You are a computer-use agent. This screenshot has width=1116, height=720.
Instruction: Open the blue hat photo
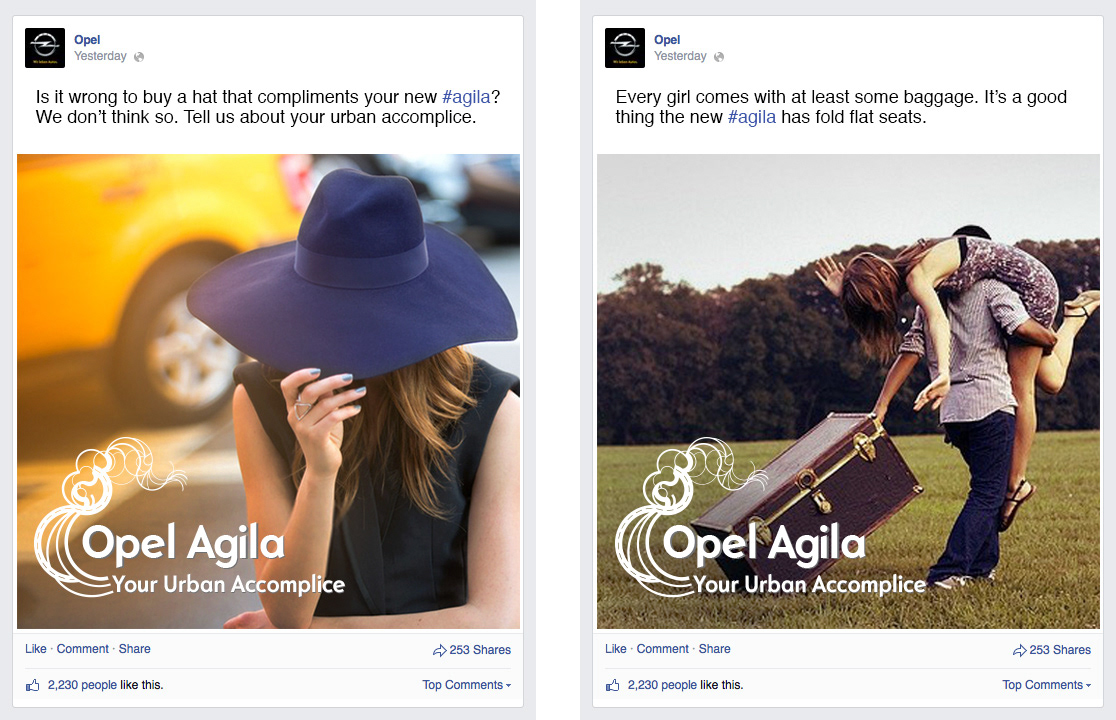268,391
